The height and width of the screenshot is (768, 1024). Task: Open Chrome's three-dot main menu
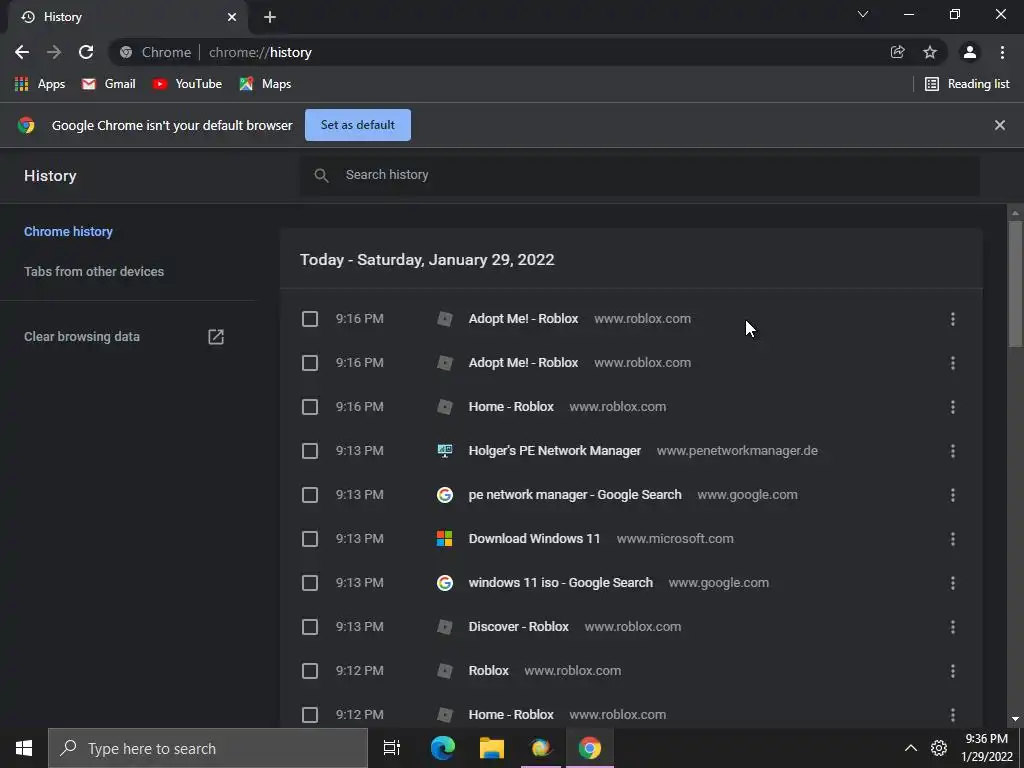1002,52
